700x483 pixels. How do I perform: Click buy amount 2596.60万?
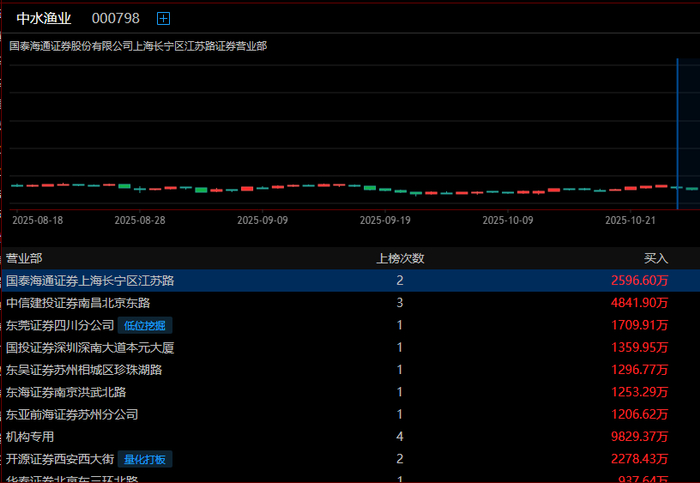[x=639, y=280]
